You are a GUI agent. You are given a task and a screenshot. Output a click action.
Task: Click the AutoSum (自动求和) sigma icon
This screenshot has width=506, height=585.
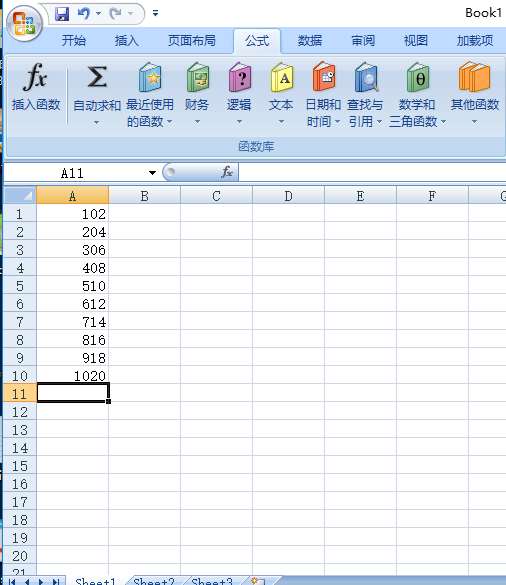pyautogui.click(x=97, y=77)
